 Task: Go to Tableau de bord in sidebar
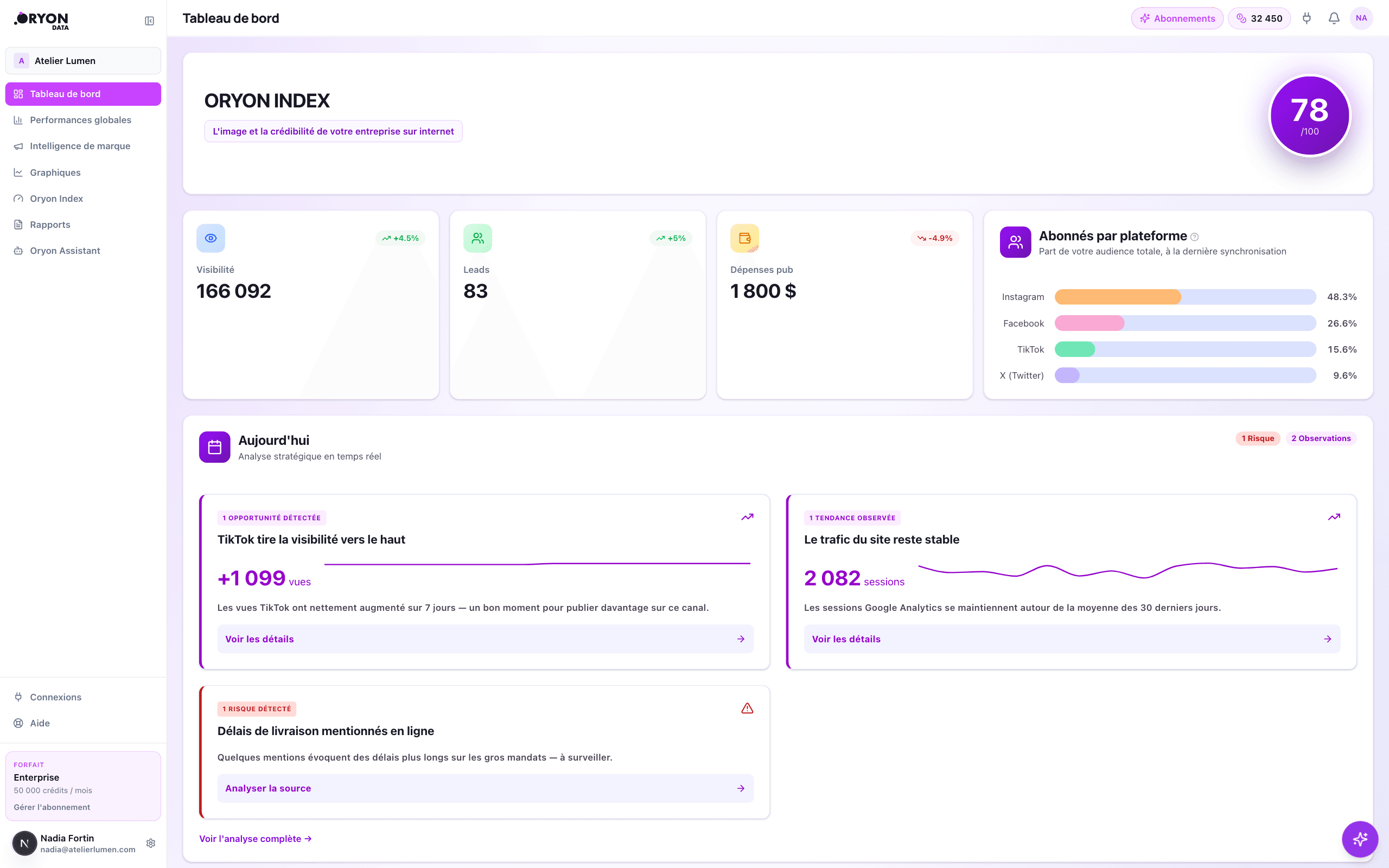coord(83,94)
